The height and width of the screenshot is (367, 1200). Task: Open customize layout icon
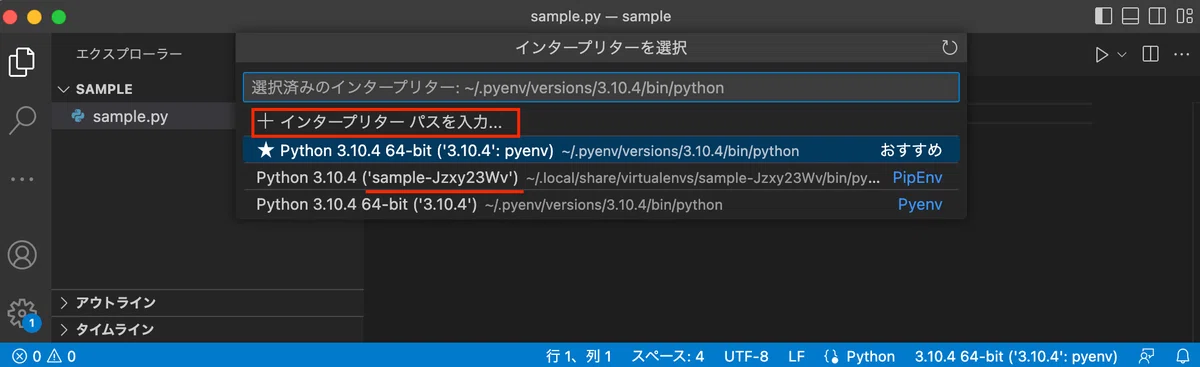[x=1185, y=16]
